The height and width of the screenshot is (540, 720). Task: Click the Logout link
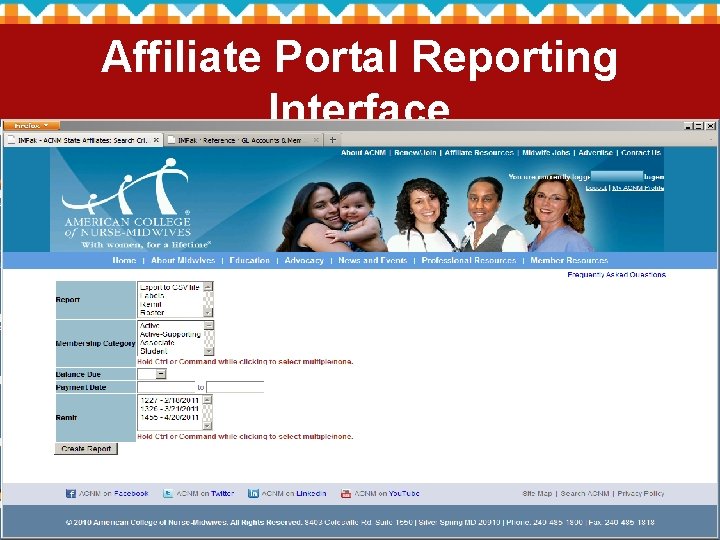tap(596, 188)
